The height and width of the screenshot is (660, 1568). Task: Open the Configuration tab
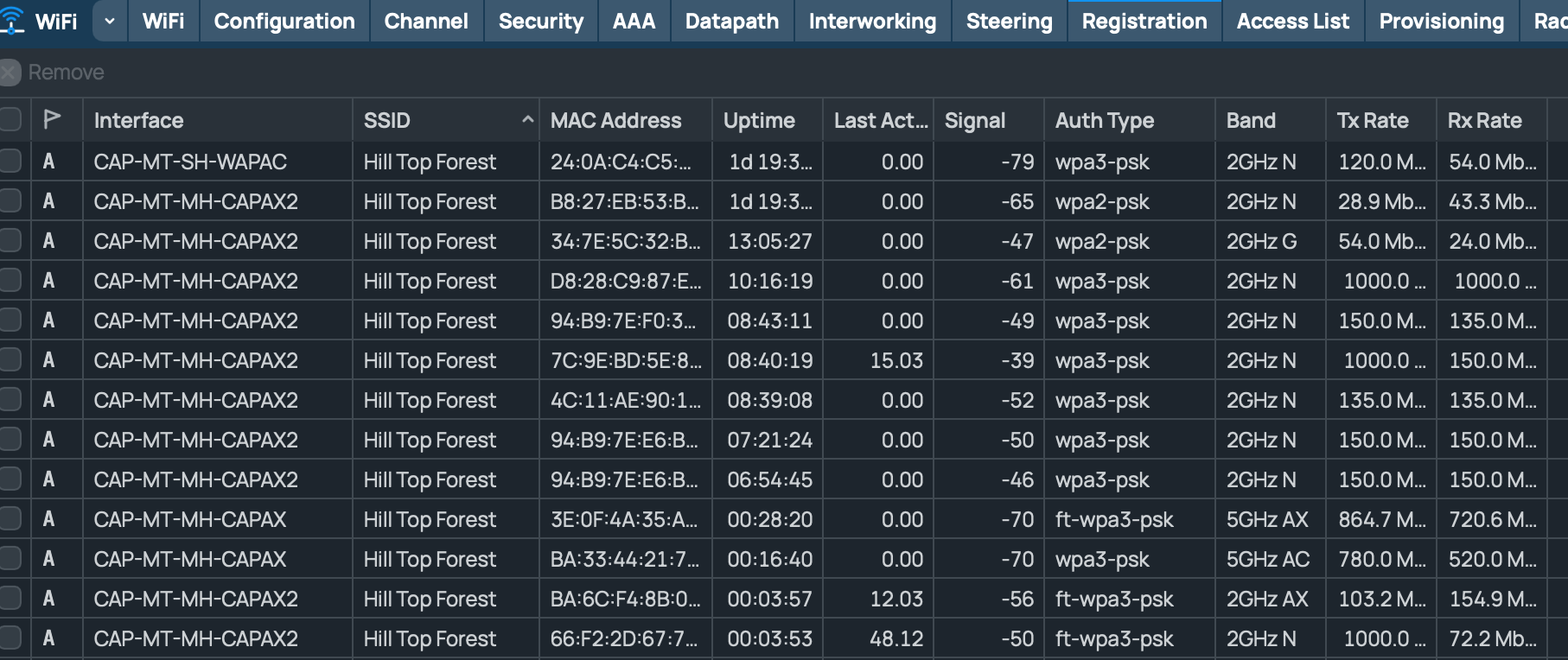(x=284, y=21)
